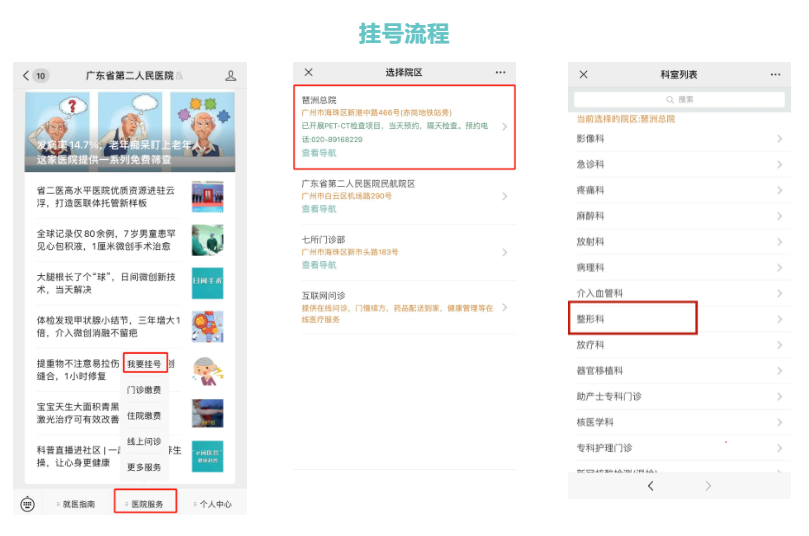Open 疼痛科 department

[680, 190]
